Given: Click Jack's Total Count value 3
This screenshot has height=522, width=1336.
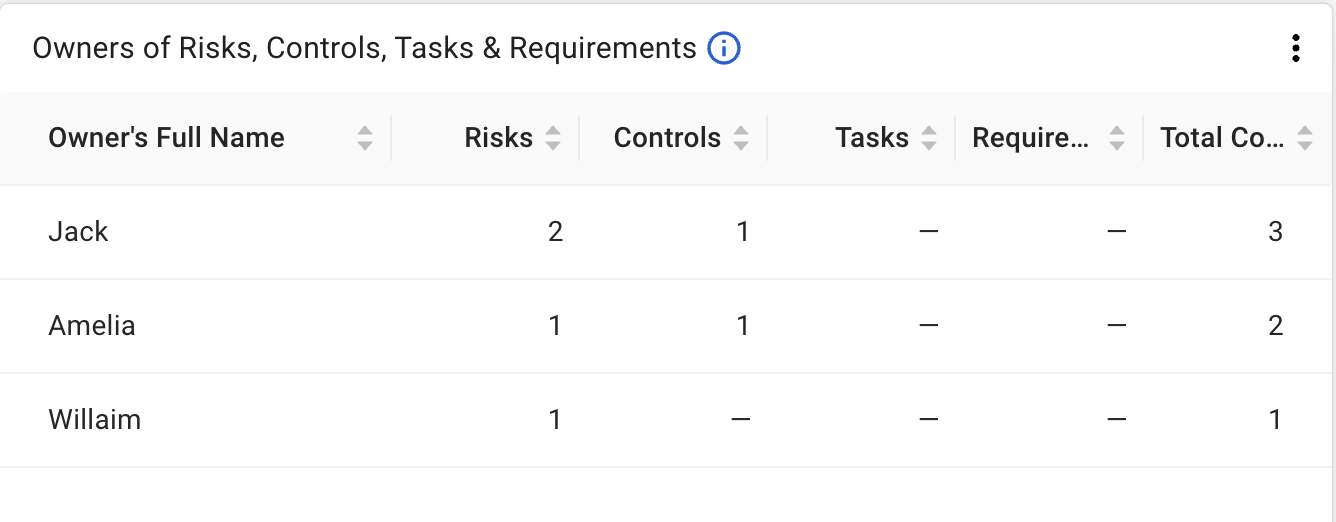Looking at the screenshot, I should tap(1275, 232).
